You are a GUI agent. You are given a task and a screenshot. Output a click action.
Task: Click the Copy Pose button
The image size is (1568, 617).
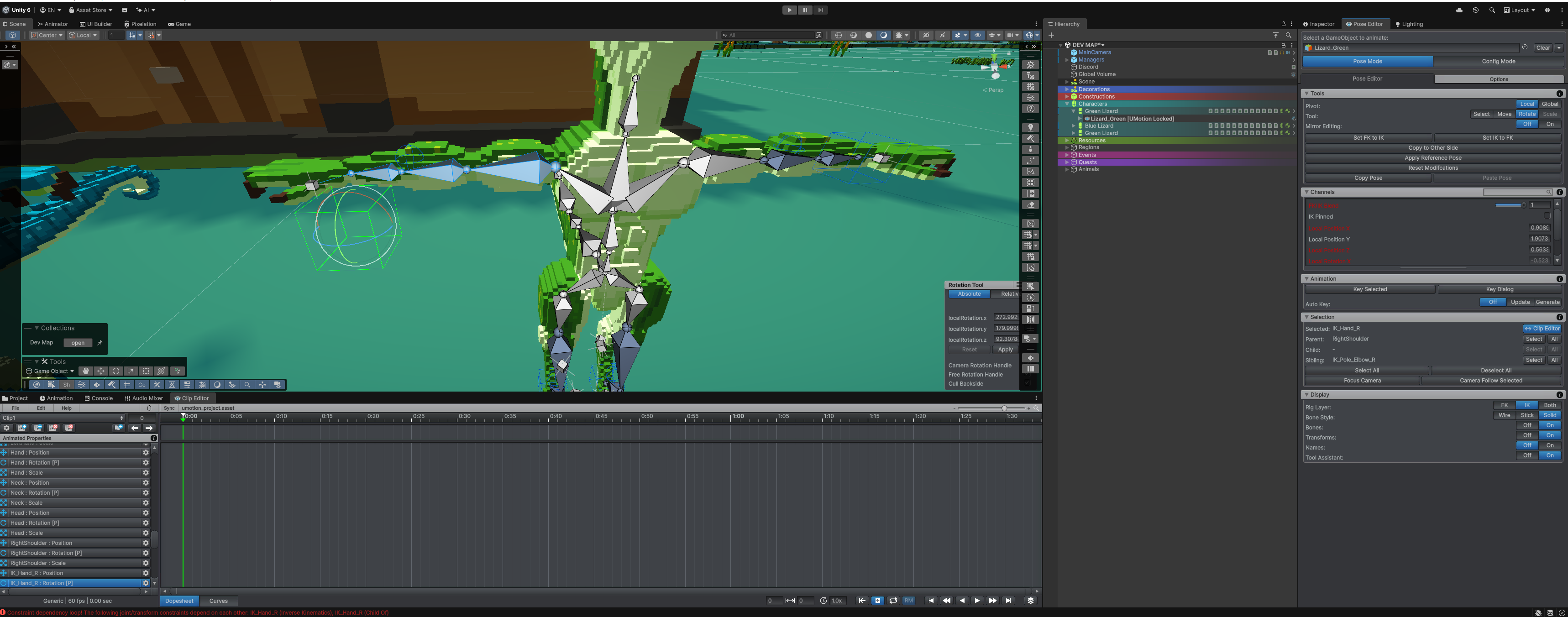pos(1368,178)
